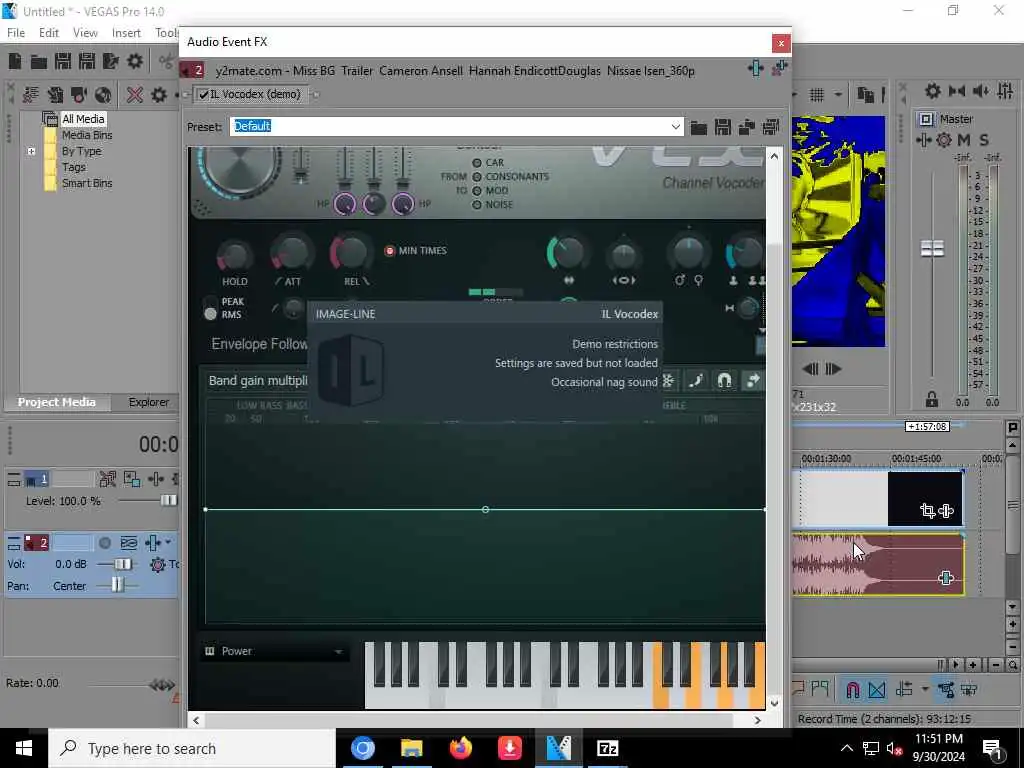Solo the Master bus with S
The height and width of the screenshot is (768, 1024).
click(x=984, y=140)
